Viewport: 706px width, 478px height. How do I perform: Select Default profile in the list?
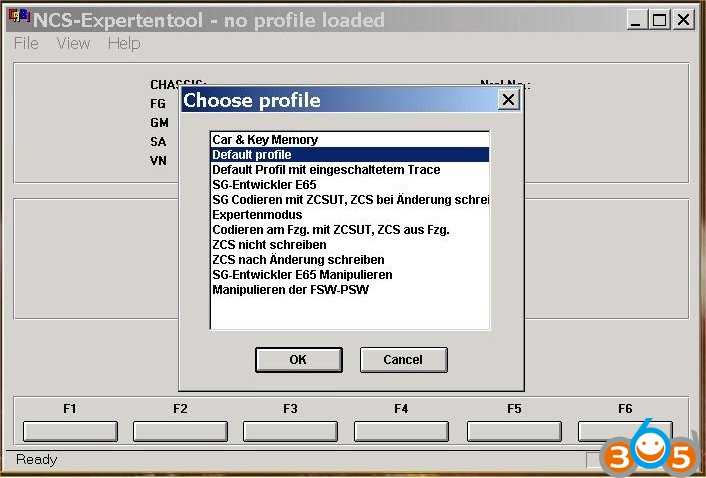(x=252, y=155)
